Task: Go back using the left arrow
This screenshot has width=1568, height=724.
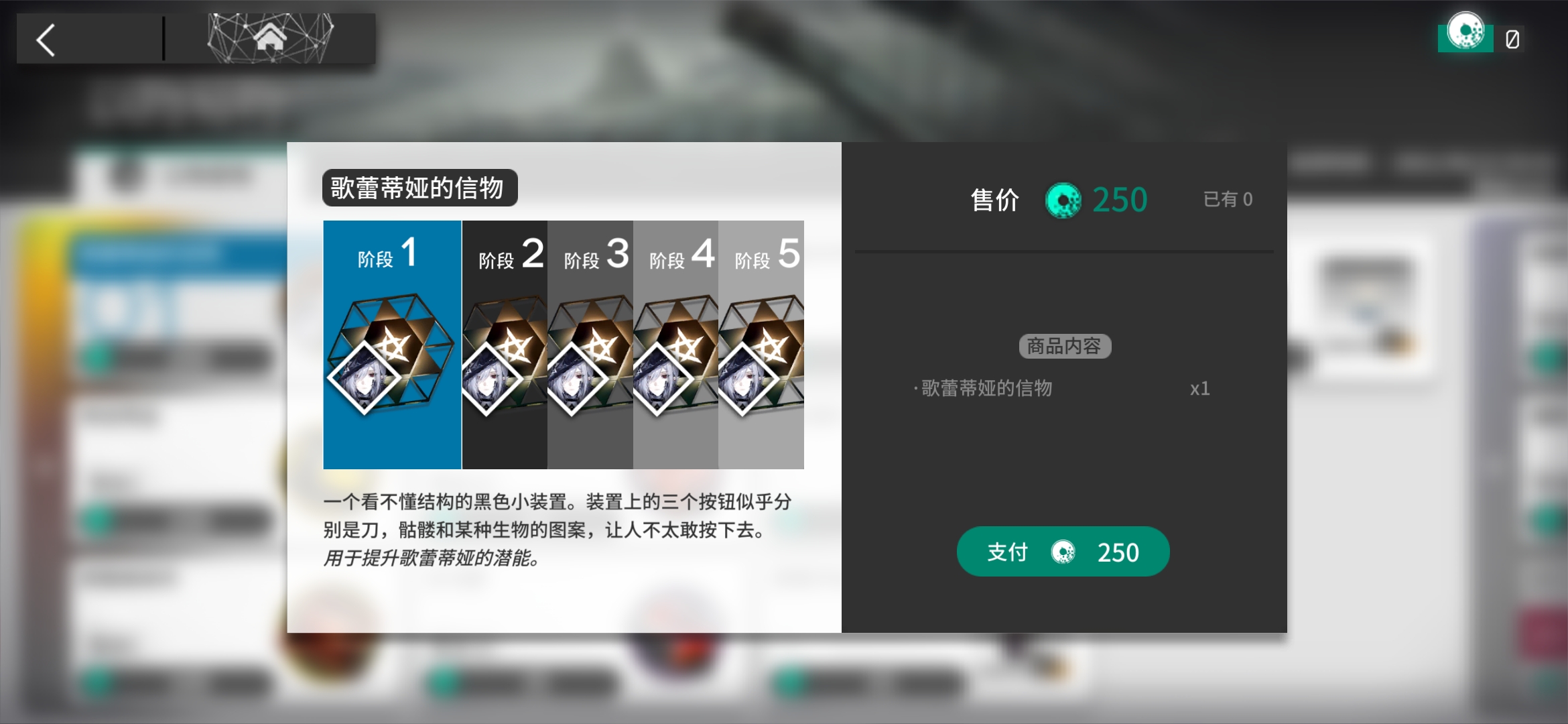Action: 46,40
